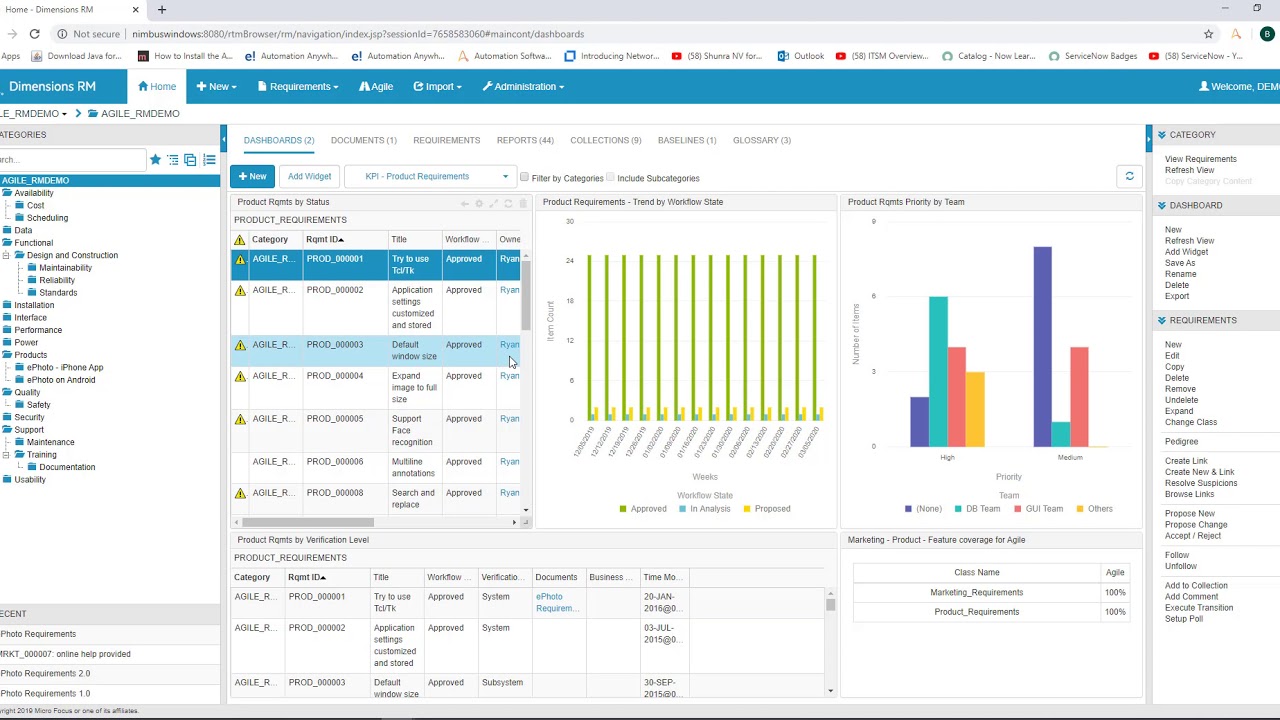Enable Filter by Categories checkbox
Screen dimensions: 1280x720
coord(524,177)
